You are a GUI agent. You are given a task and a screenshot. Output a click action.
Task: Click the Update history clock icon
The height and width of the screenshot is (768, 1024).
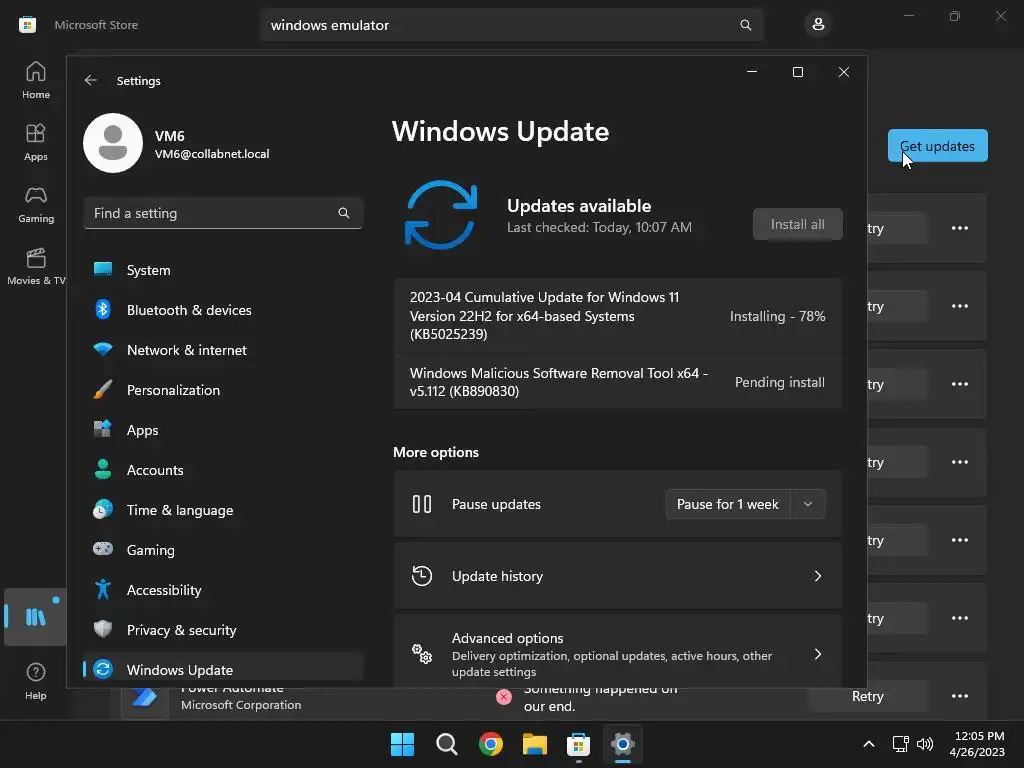(422, 576)
